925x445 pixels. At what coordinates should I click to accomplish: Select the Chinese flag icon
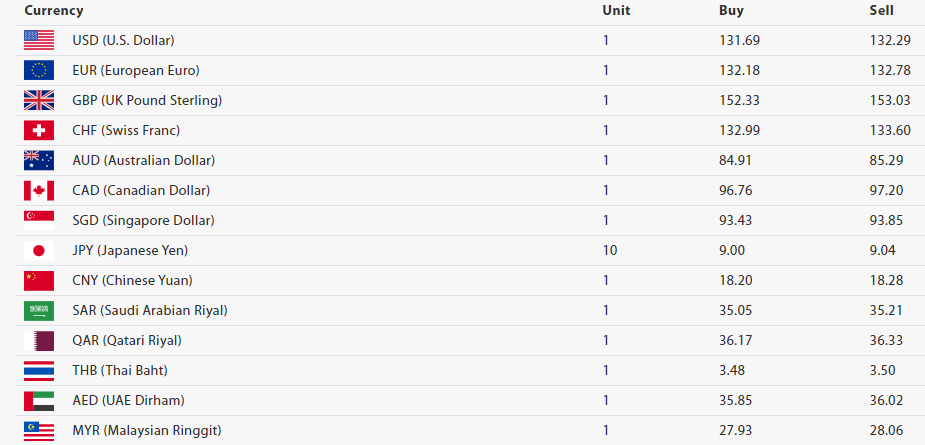[39, 280]
